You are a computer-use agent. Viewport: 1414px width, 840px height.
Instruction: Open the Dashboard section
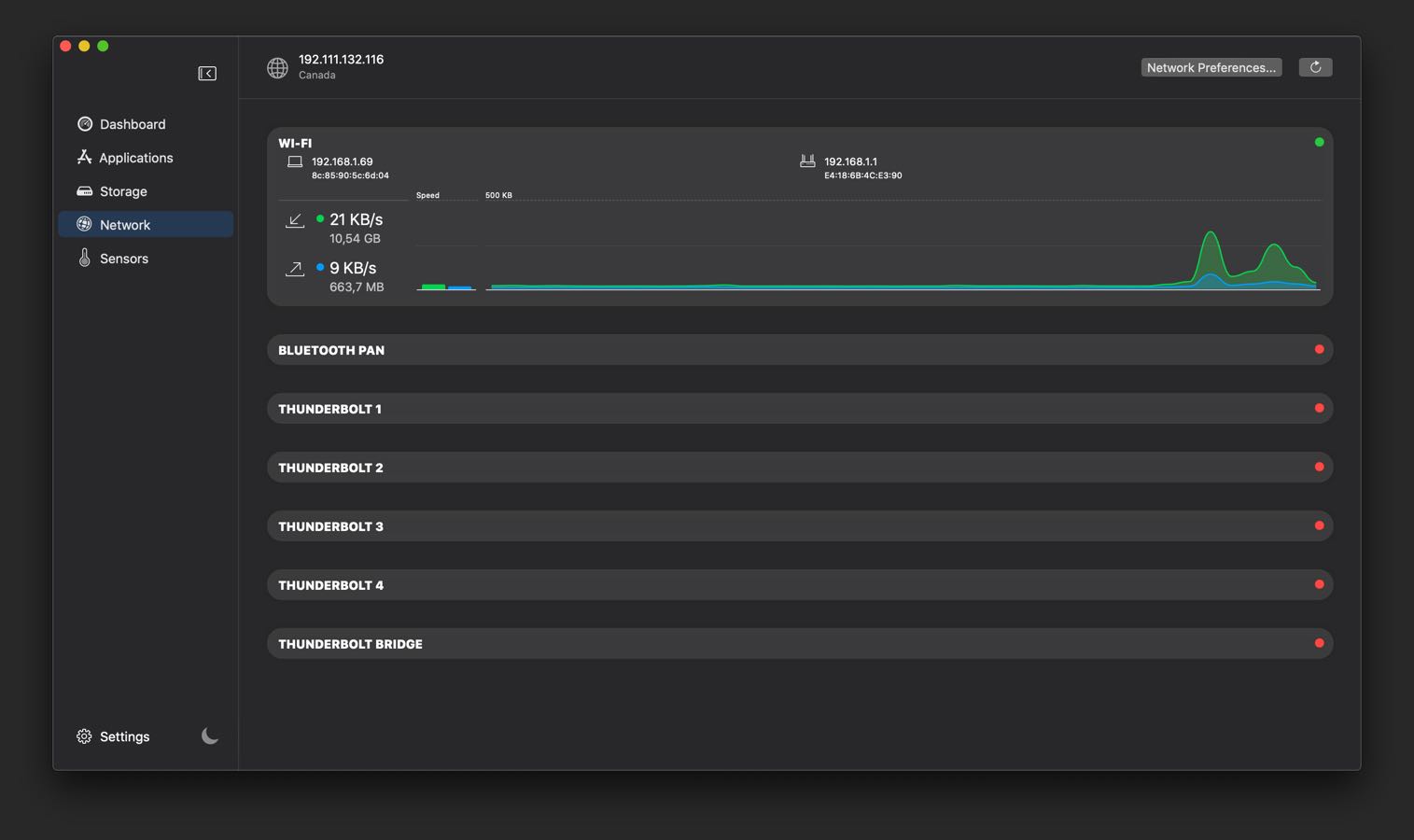click(x=146, y=124)
